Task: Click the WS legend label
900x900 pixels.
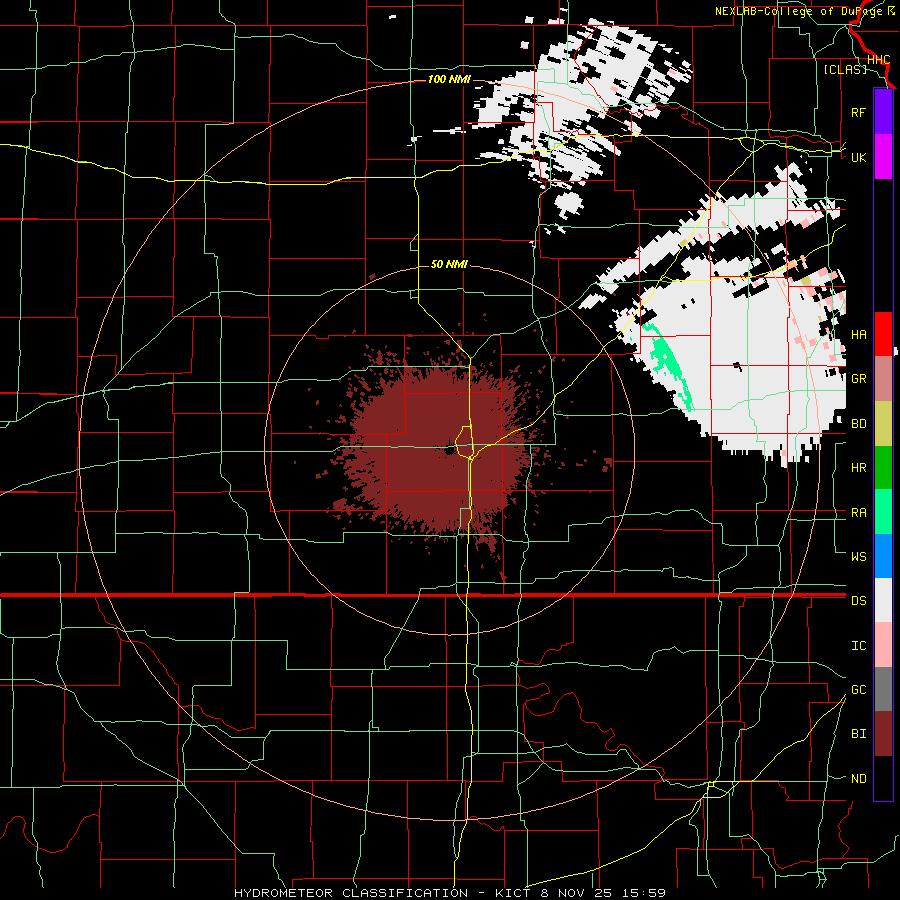Action: pos(858,557)
